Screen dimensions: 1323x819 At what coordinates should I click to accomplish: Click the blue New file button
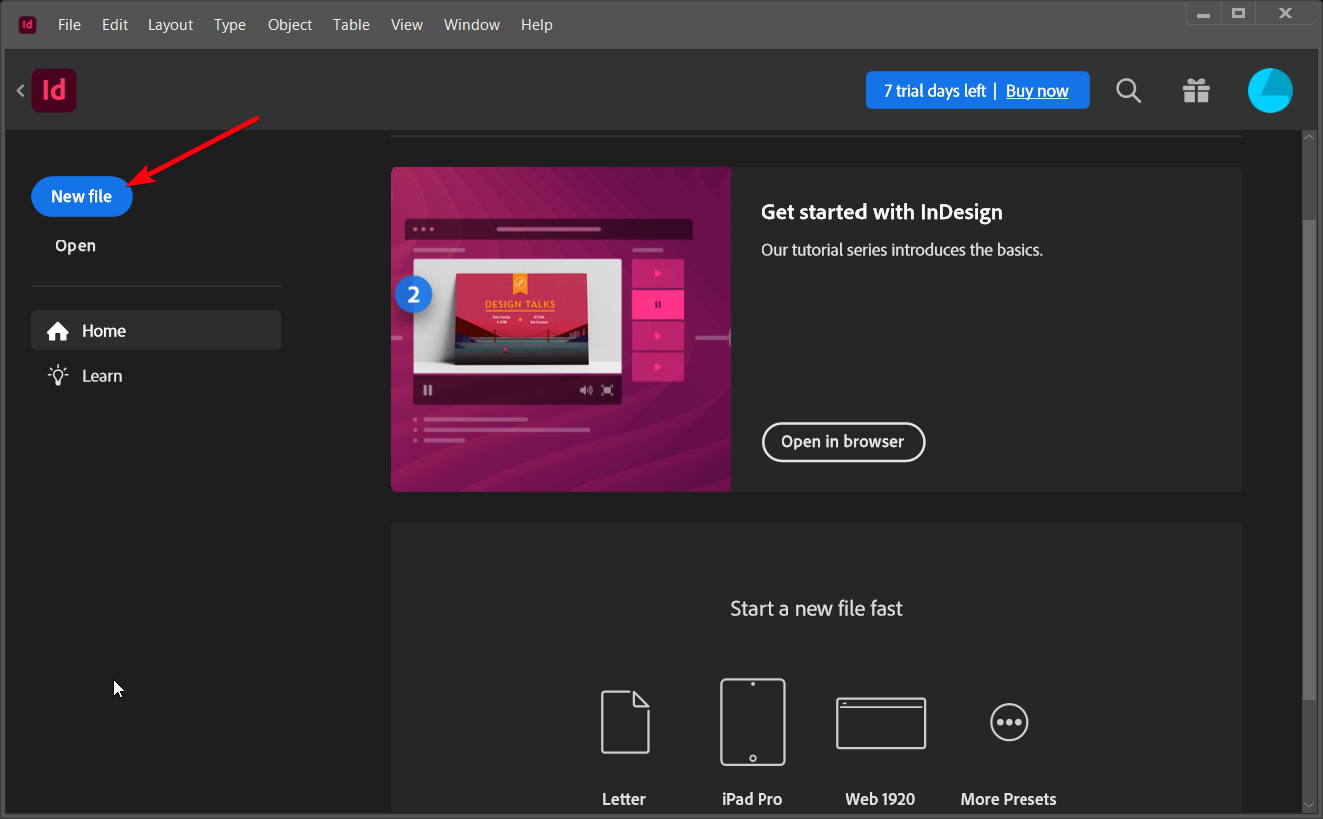click(82, 197)
